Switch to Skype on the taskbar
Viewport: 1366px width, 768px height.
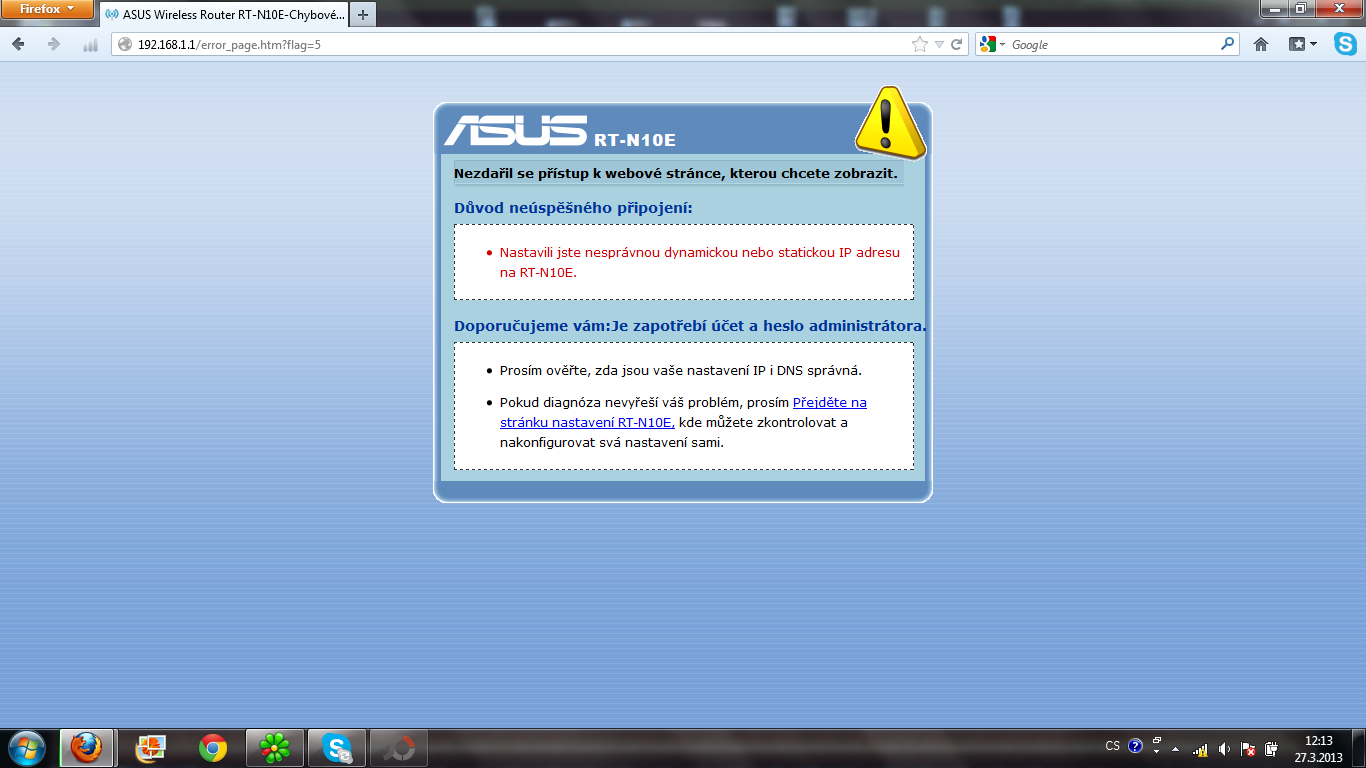pyautogui.click(x=336, y=747)
